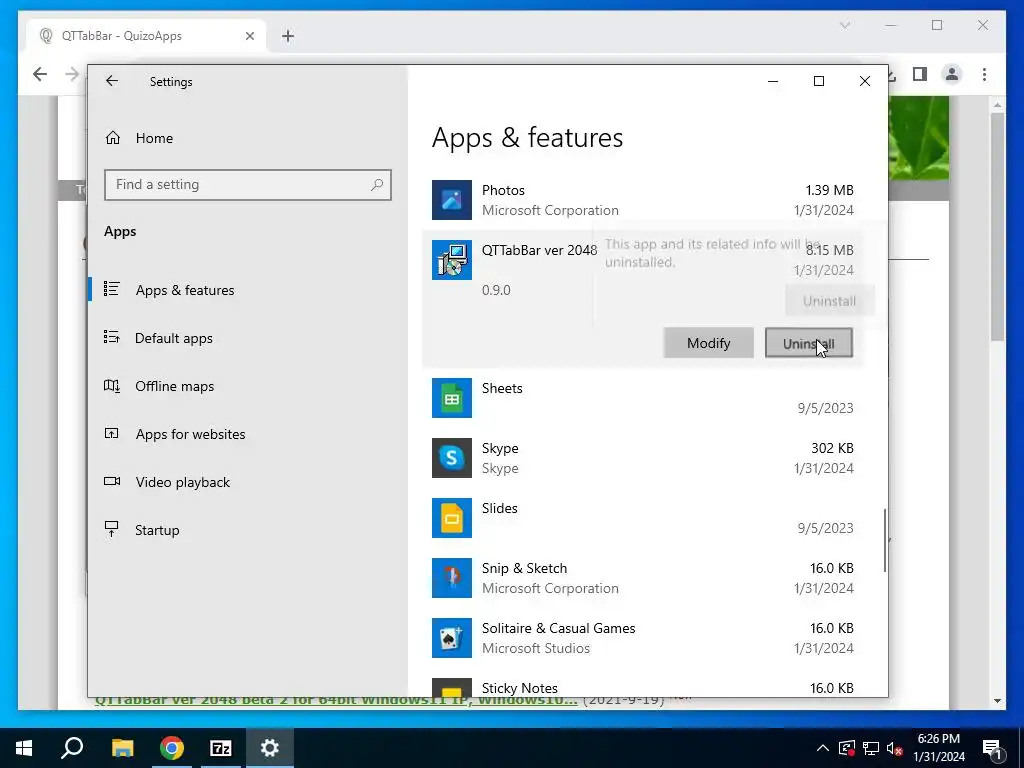Close the QTTabBar Chrome tab
The image size is (1024, 768).
pos(249,36)
